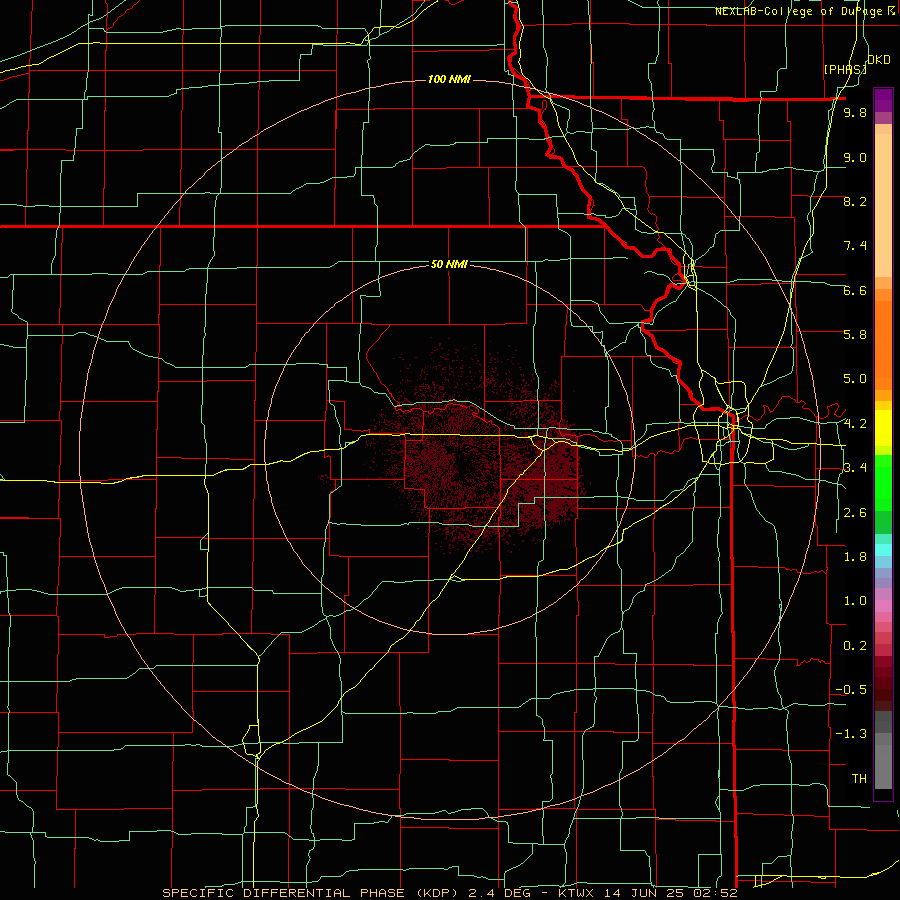
Task: Click the 9.8 value on the color scale
Action: pos(855,112)
